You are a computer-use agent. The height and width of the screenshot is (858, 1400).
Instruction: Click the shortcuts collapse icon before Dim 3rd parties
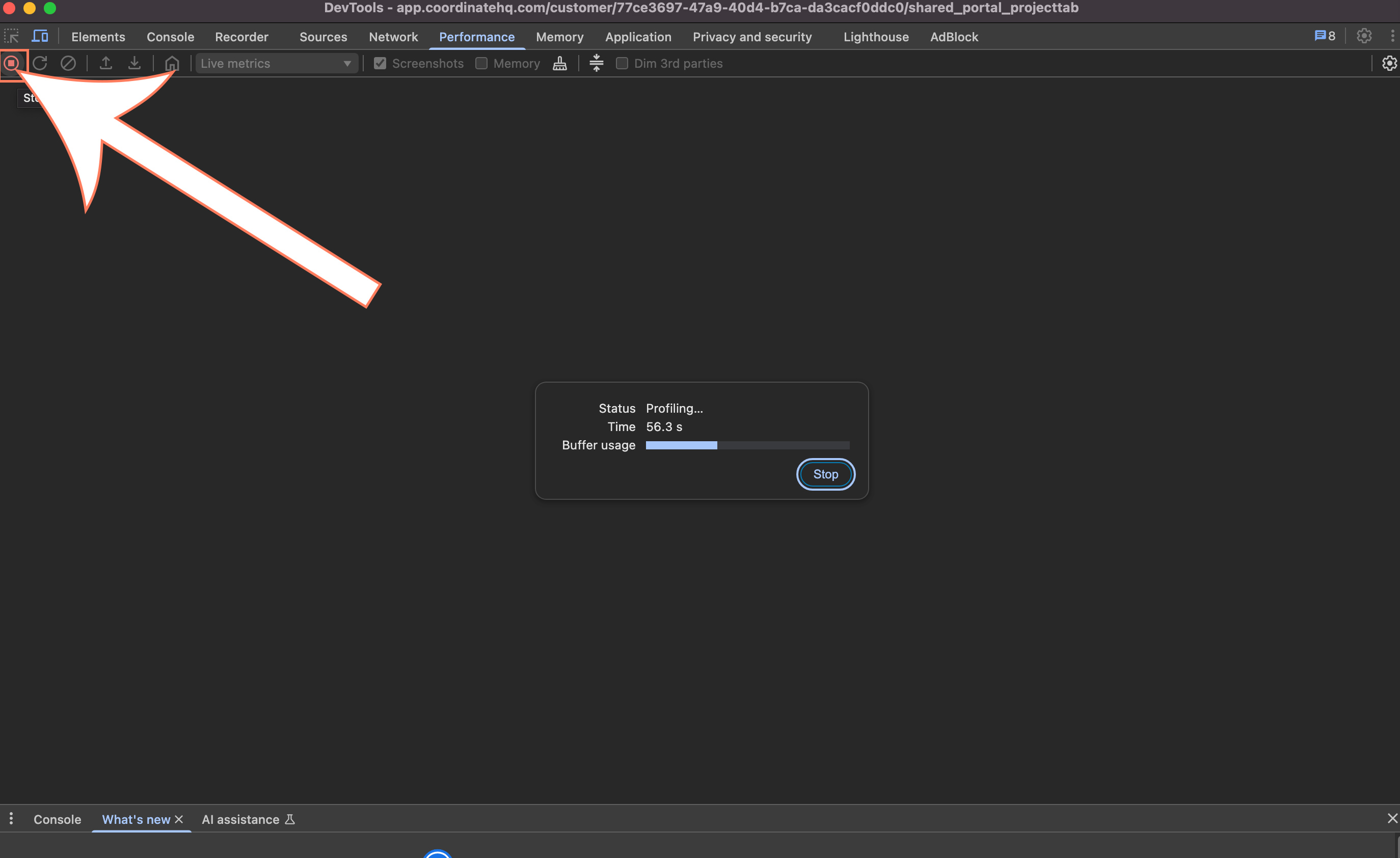pyautogui.click(x=596, y=63)
